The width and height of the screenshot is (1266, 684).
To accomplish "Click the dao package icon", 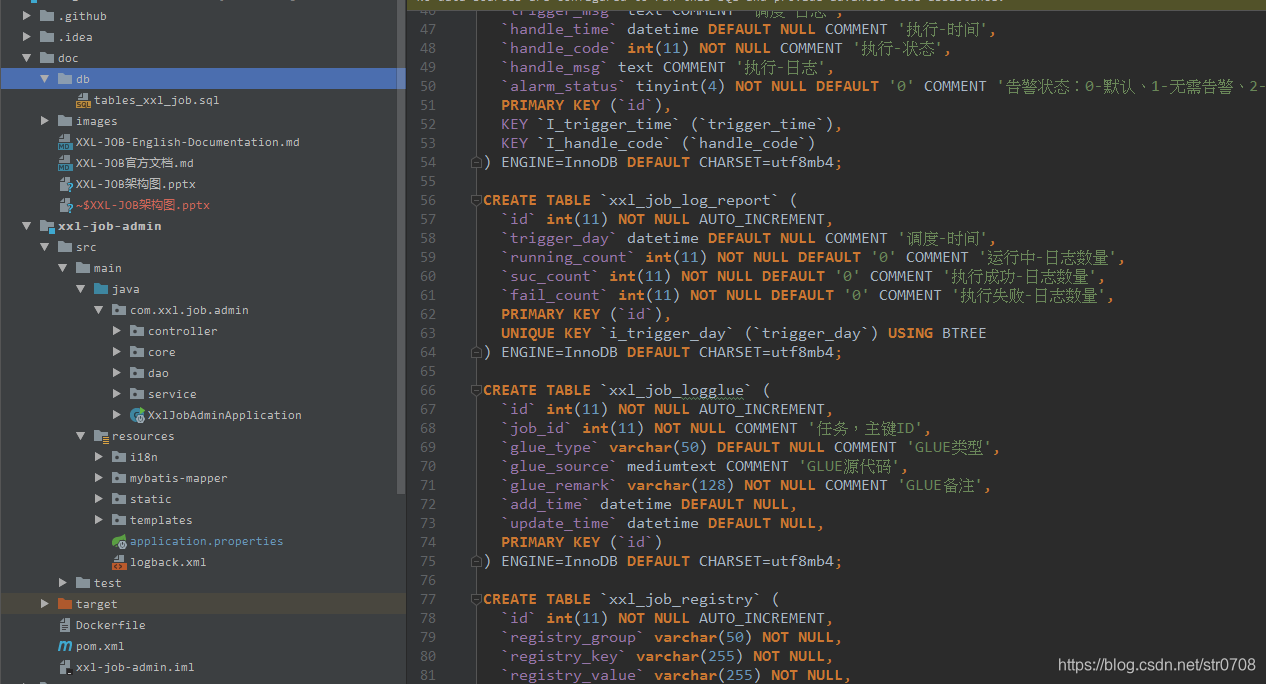I will [x=137, y=373].
